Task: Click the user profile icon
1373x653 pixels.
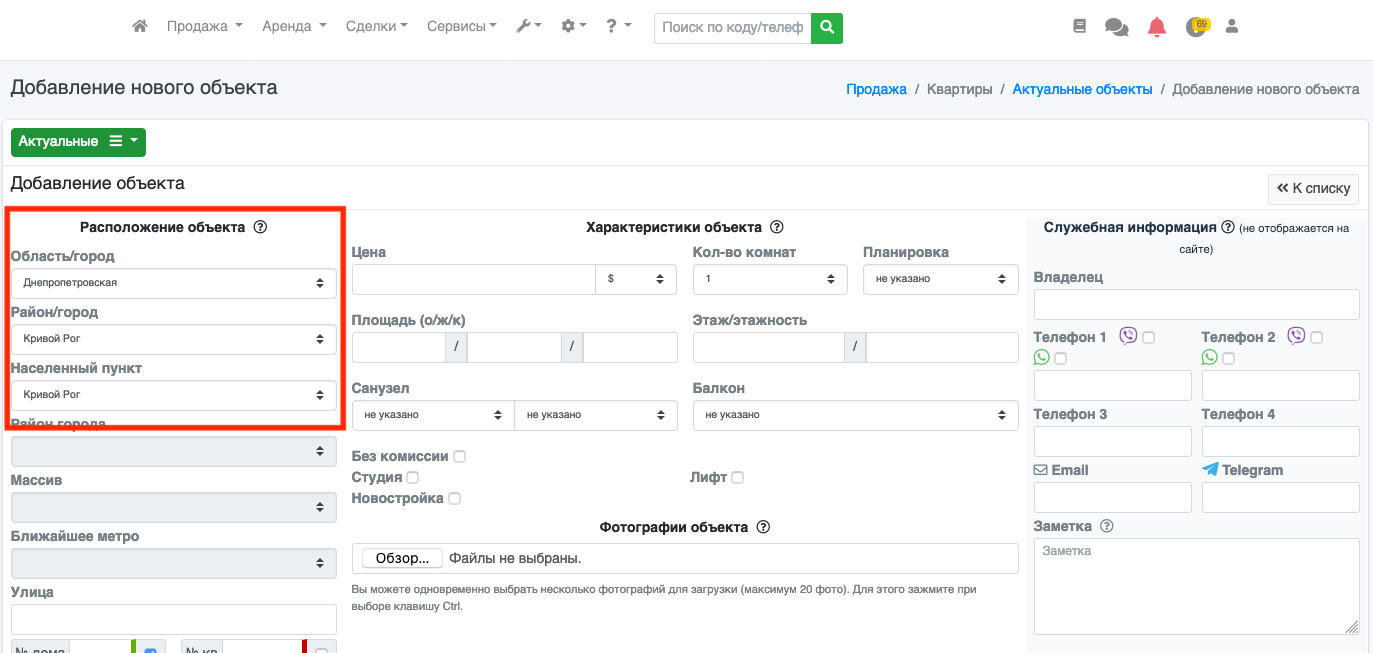Action: [x=1232, y=27]
